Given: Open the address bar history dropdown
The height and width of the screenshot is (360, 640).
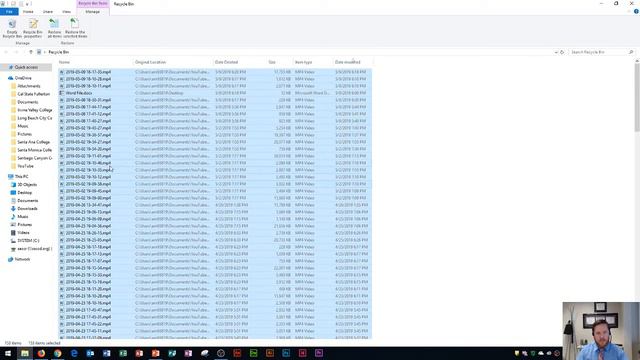Looking at the screenshot, I should click(556, 52).
